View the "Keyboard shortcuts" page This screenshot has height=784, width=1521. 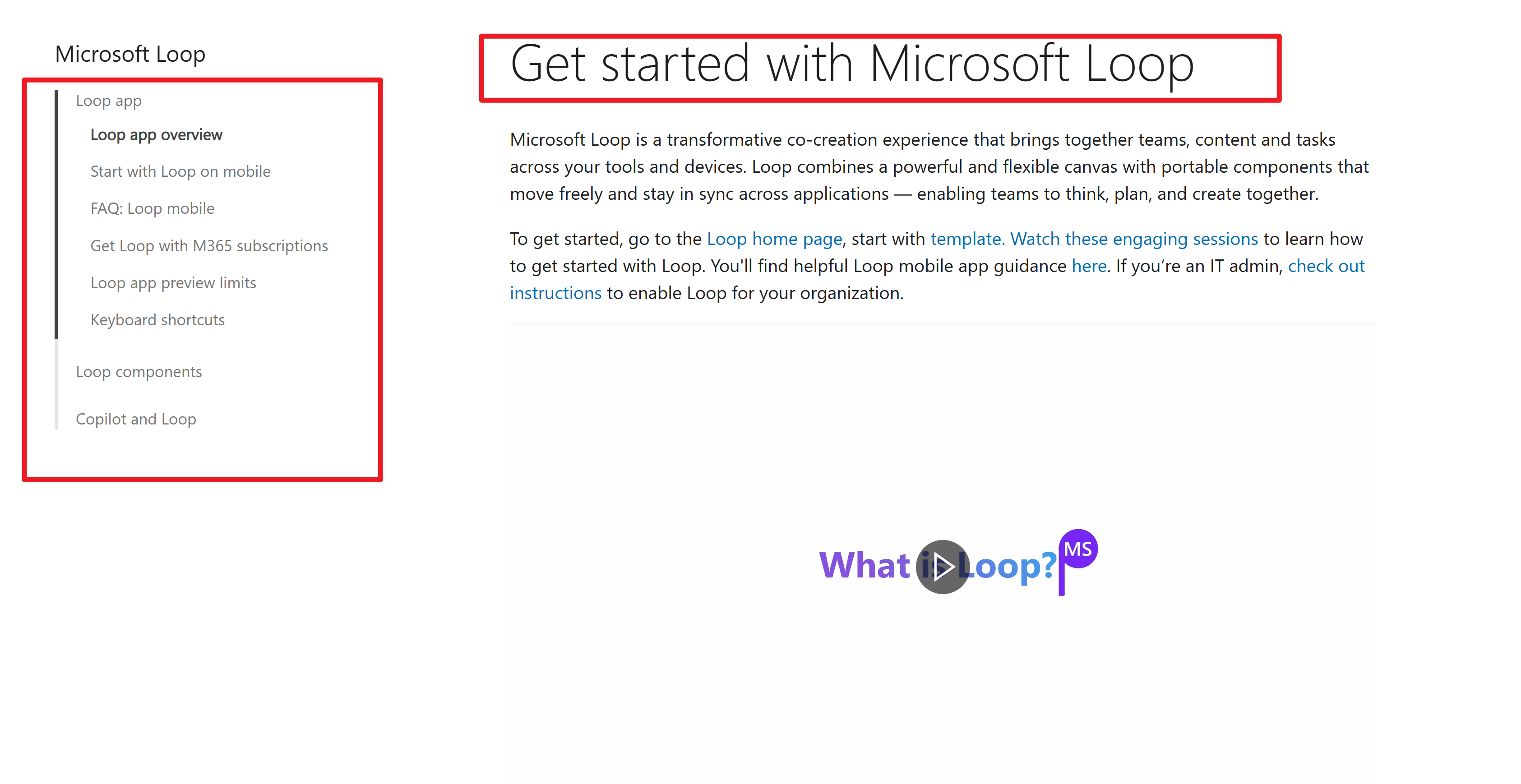[x=157, y=319]
